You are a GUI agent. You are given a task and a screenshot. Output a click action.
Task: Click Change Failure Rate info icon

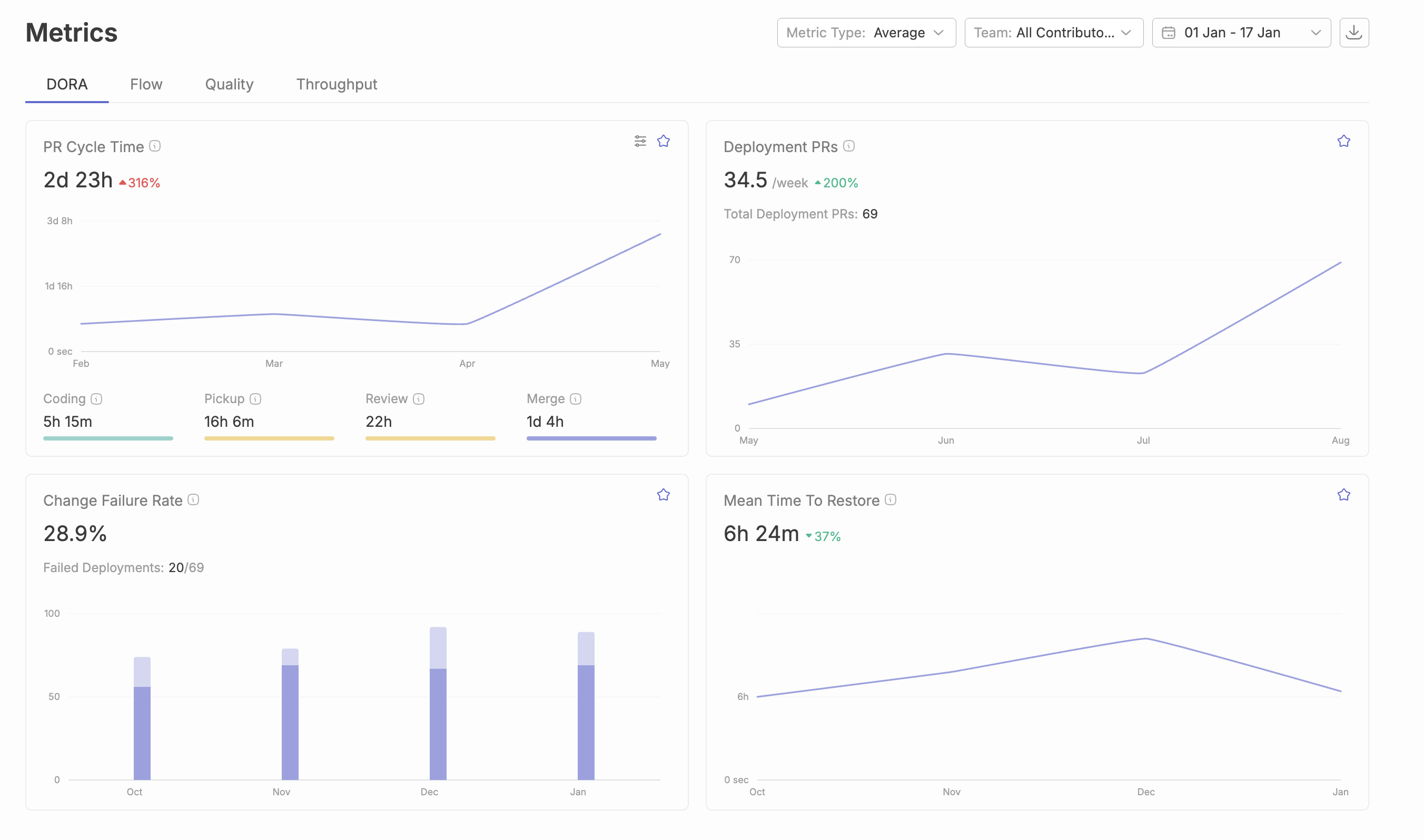pos(193,499)
